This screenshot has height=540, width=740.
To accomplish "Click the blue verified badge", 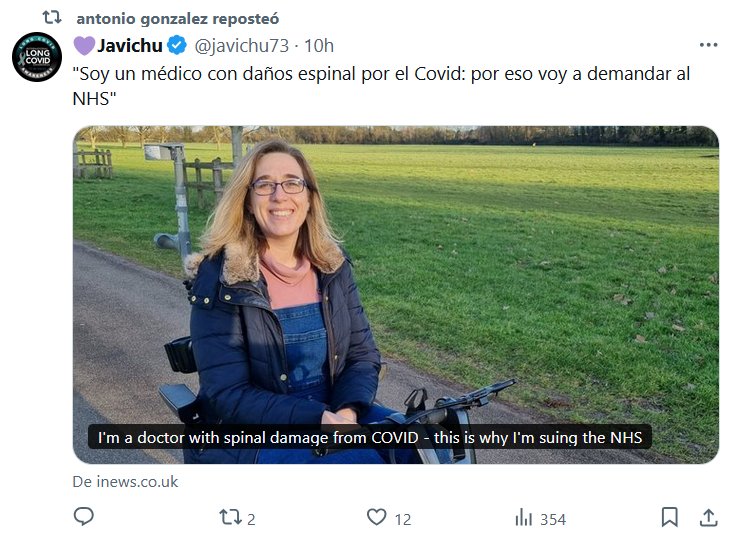I will pyautogui.click(x=176, y=45).
